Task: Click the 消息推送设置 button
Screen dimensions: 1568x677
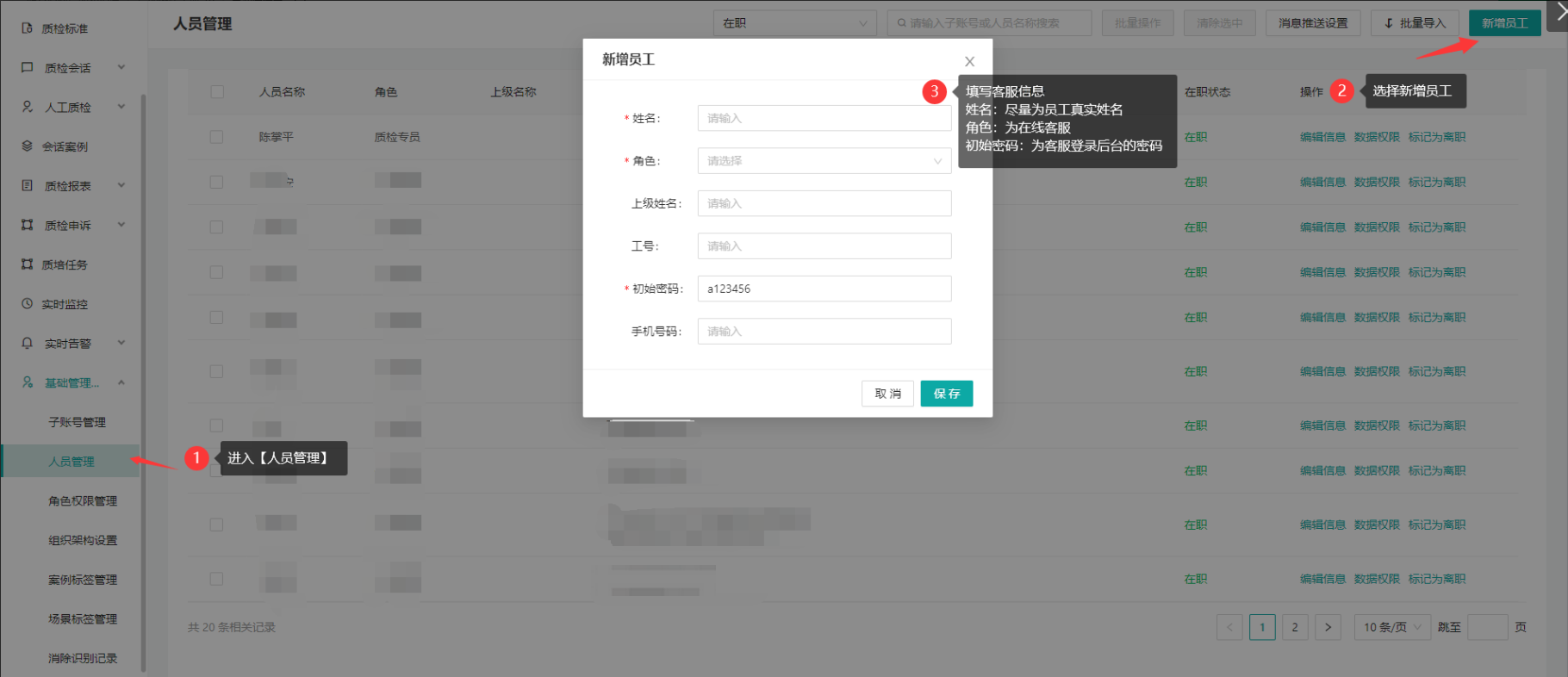Action: pos(1313,23)
